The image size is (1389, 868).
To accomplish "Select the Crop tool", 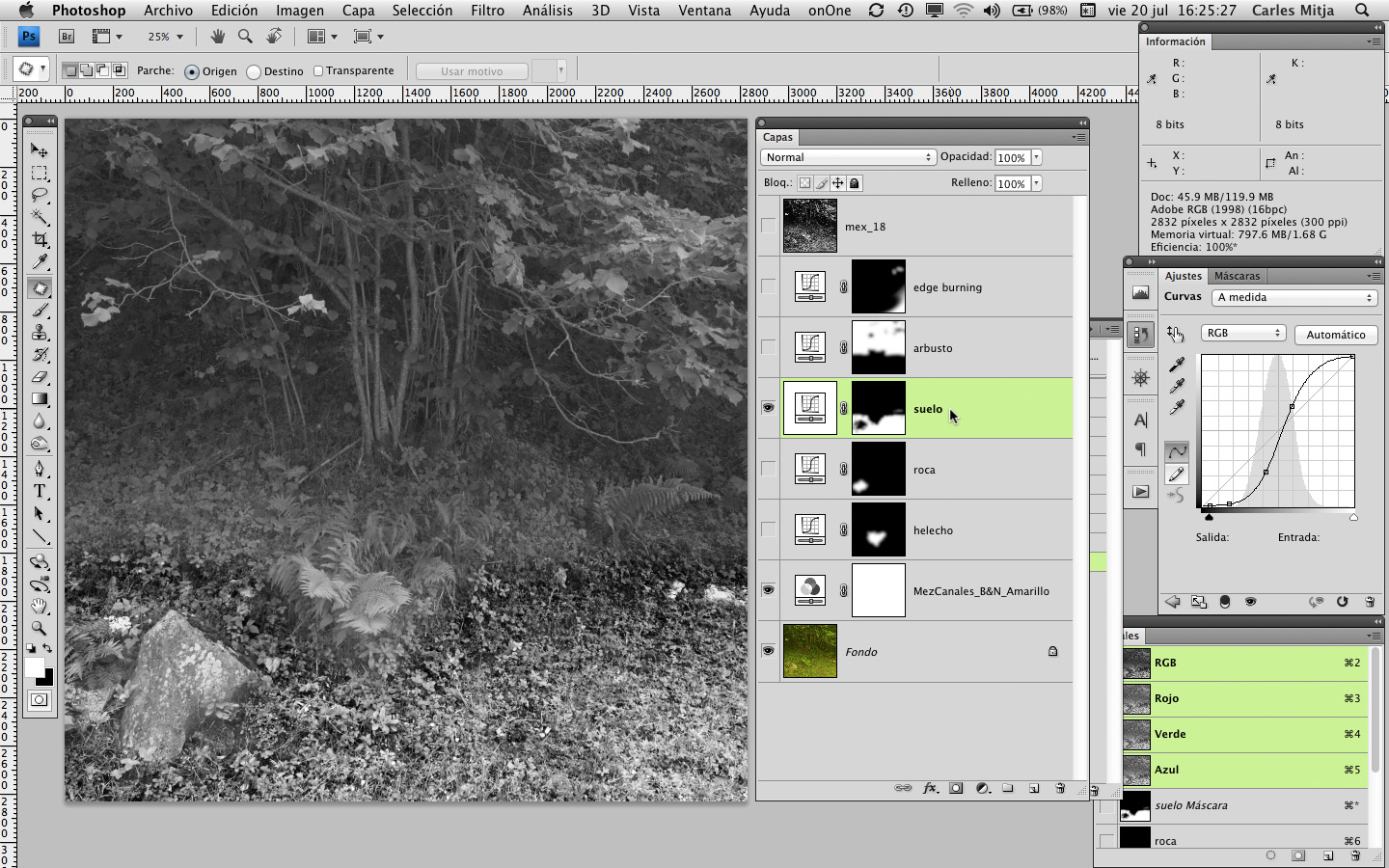I will (40, 239).
